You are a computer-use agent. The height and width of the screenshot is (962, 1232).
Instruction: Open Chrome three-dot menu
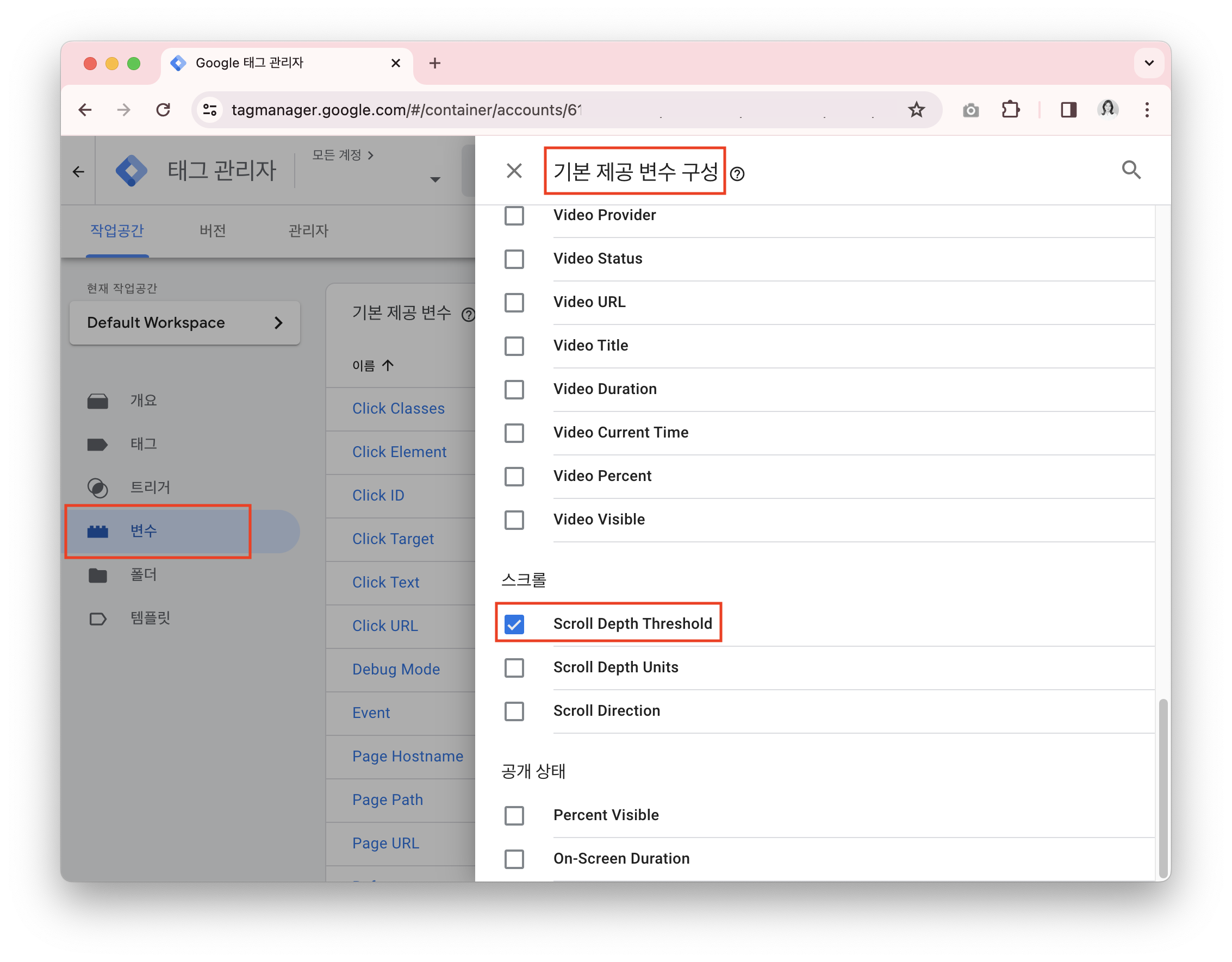1147,109
